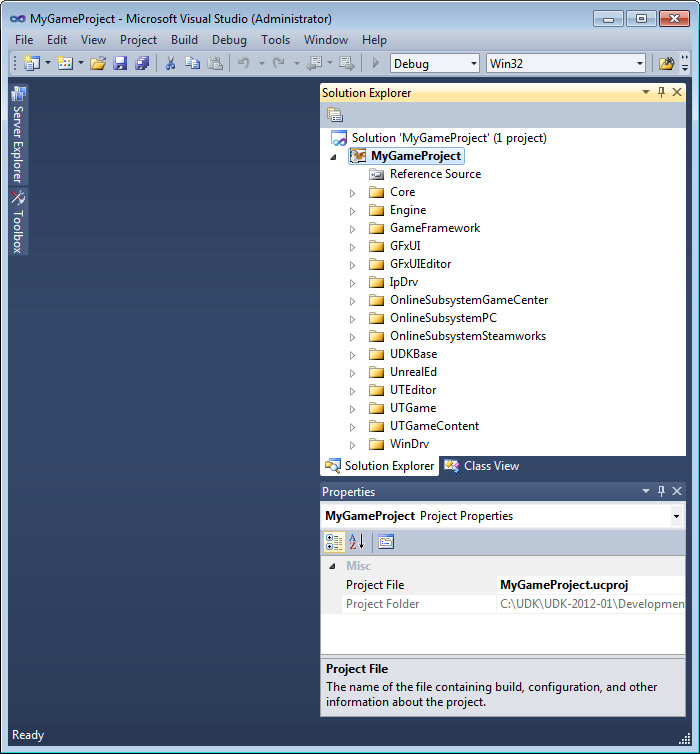This screenshot has width=700, height=754.
Task: Open the Tools menu
Action: coord(275,40)
